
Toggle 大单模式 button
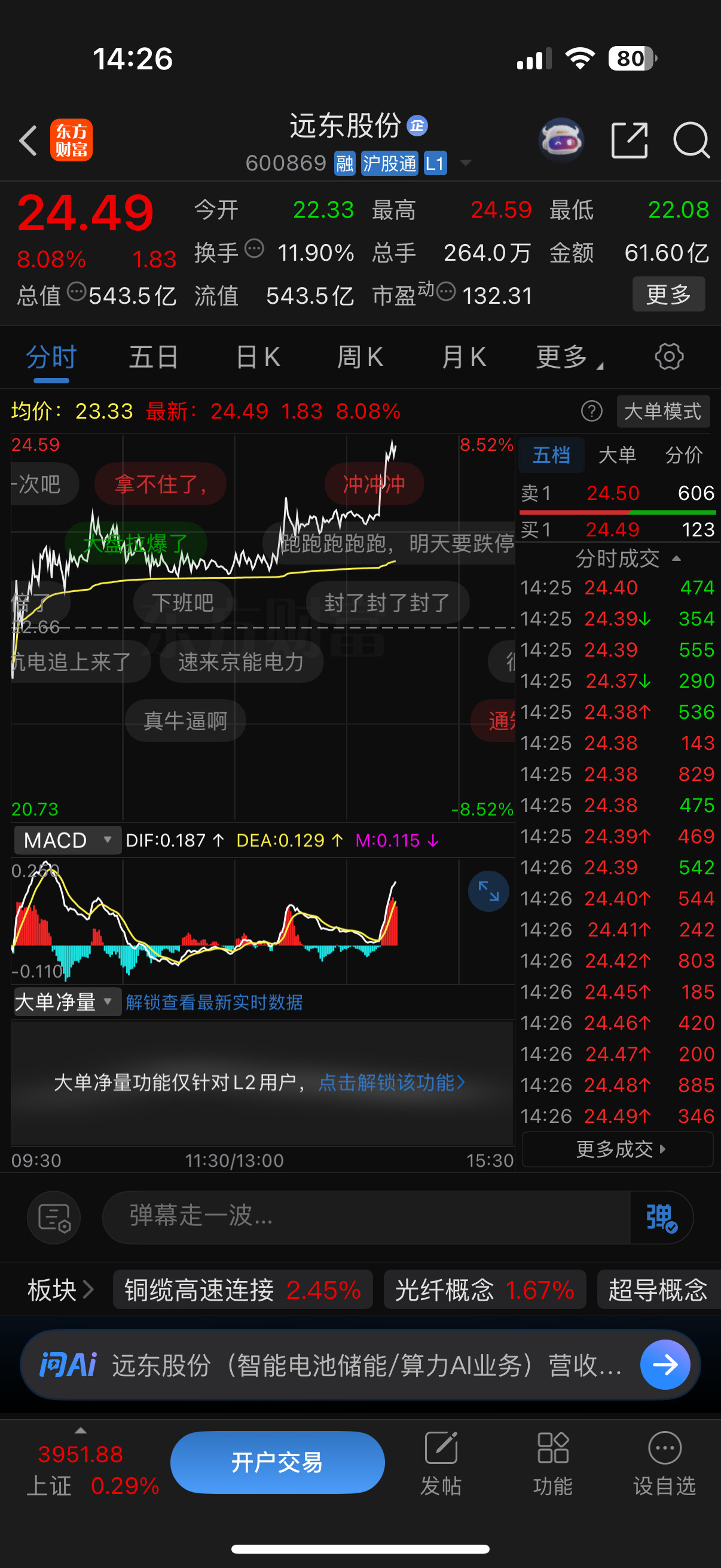[x=662, y=411]
